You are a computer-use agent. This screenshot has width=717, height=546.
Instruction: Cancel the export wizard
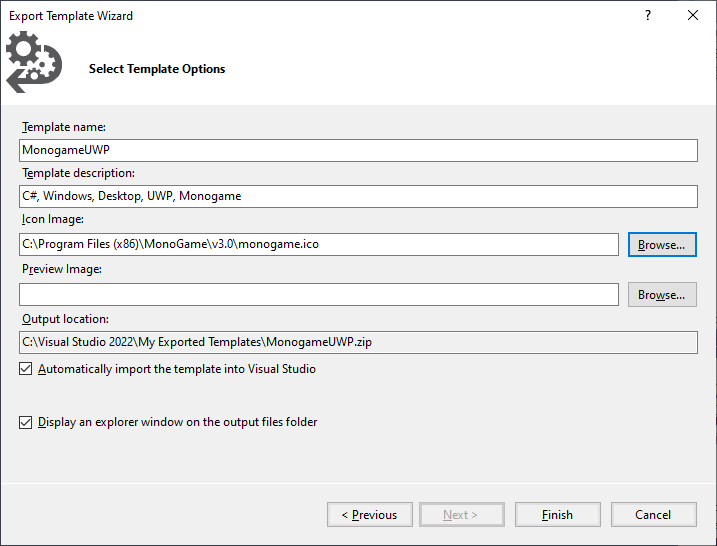(x=653, y=514)
